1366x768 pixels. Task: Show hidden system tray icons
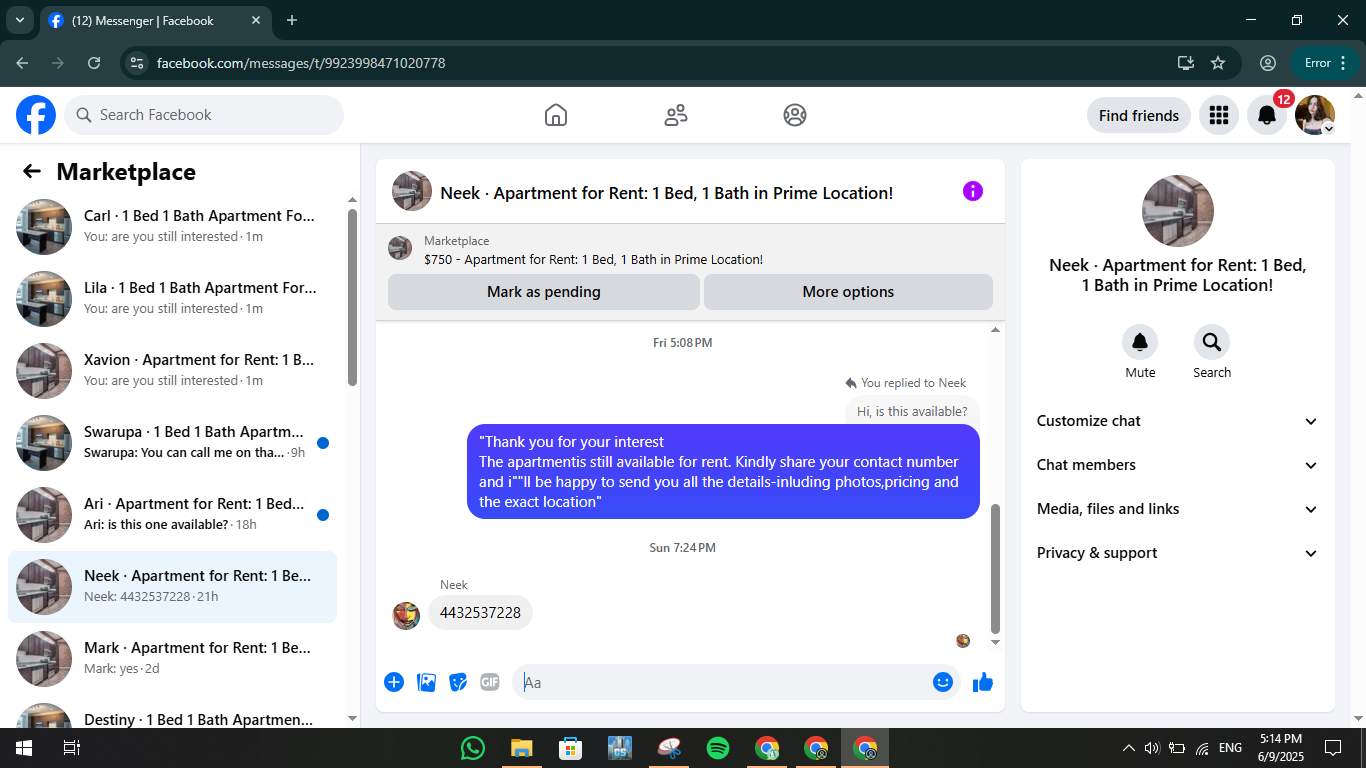[x=1129, y=748]
